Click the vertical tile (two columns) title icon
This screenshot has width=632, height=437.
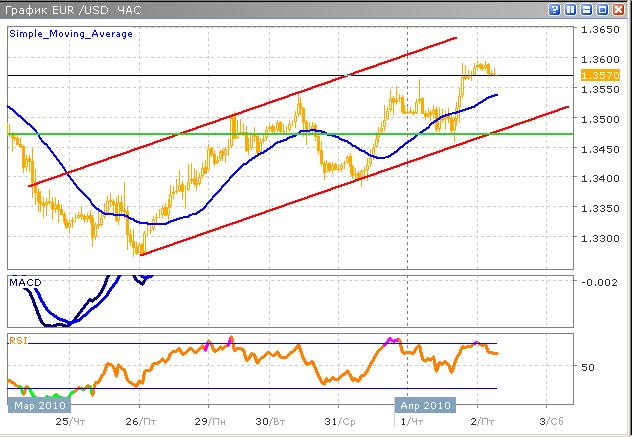(571, 10)
